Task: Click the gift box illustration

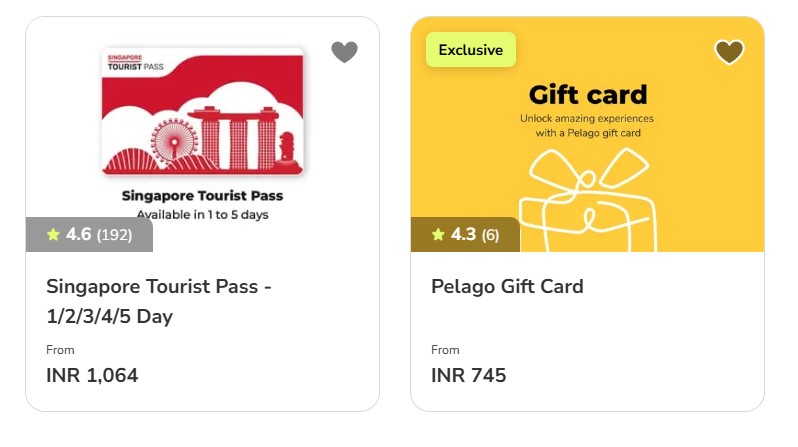Action: (588, 200)
